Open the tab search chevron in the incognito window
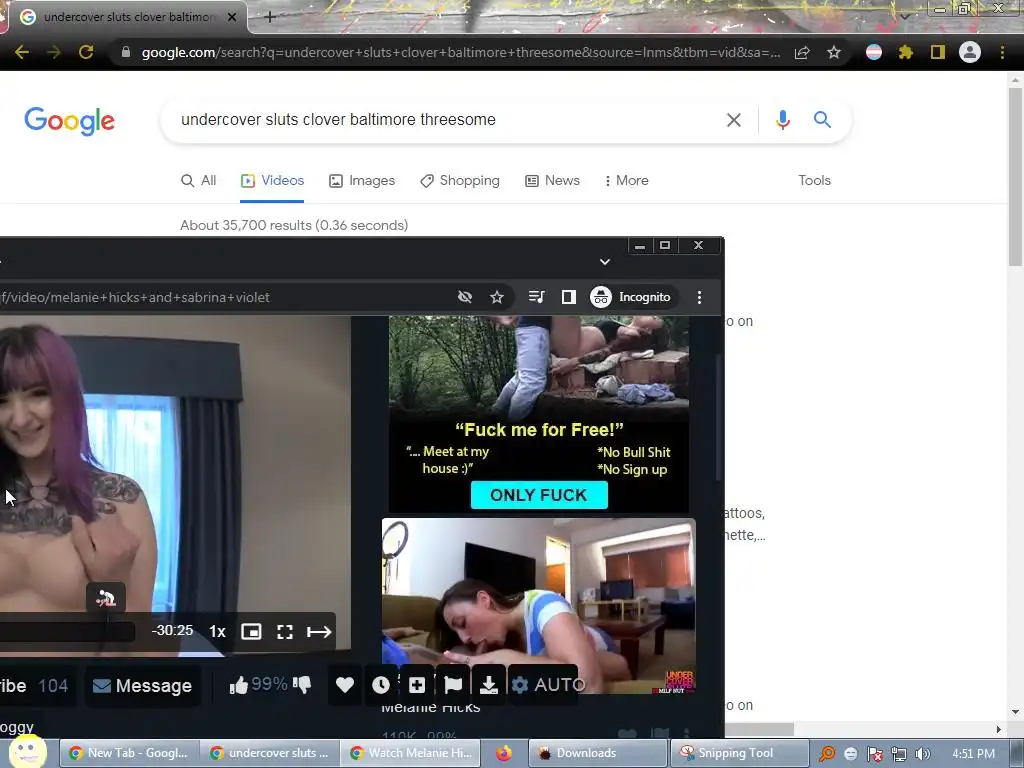The width and height of the screenshot is (1024, 768). pos(605,262)
